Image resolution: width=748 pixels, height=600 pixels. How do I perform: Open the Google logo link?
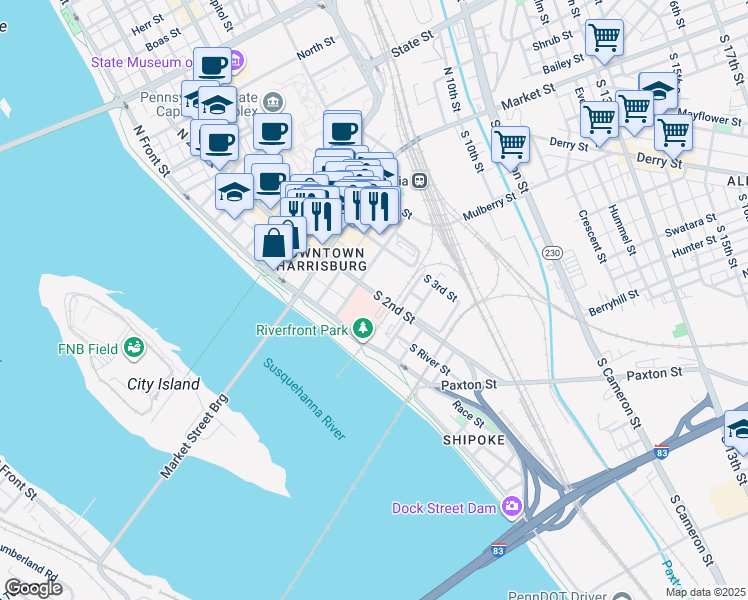click(33, 589)
